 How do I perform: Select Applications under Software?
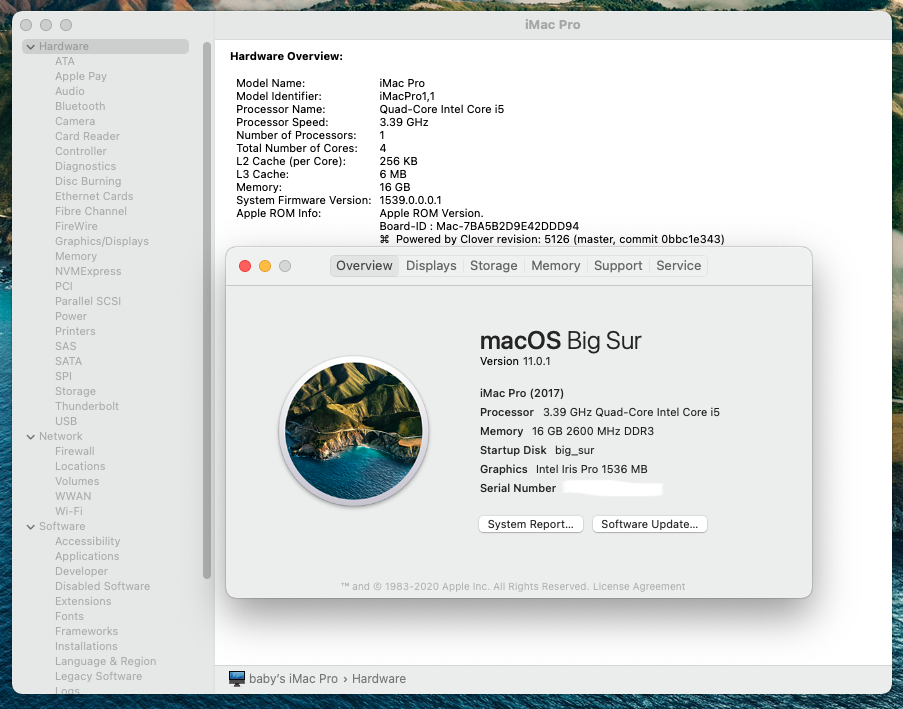87,556
